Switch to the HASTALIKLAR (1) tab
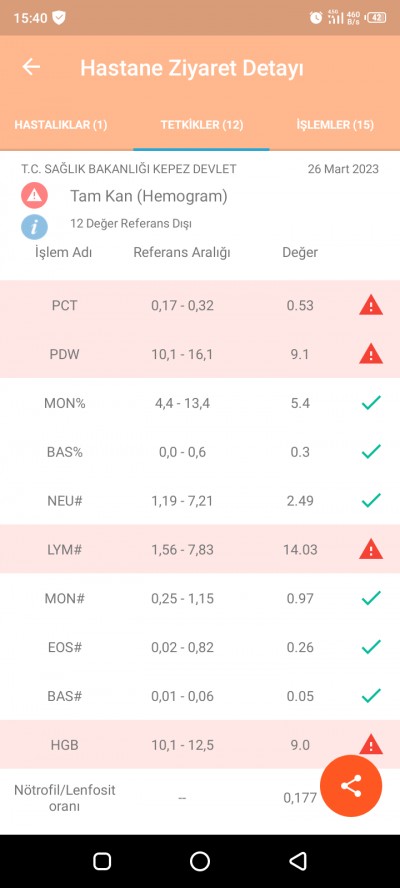400x888 pixels. coord(61,125)
